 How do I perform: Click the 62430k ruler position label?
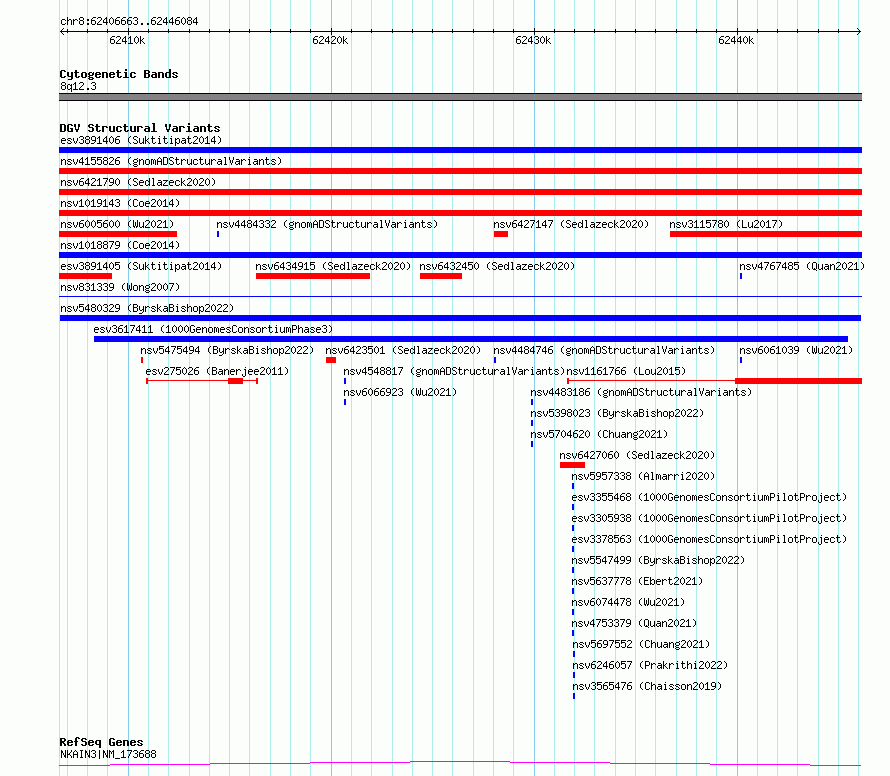[x=533, y=40]
